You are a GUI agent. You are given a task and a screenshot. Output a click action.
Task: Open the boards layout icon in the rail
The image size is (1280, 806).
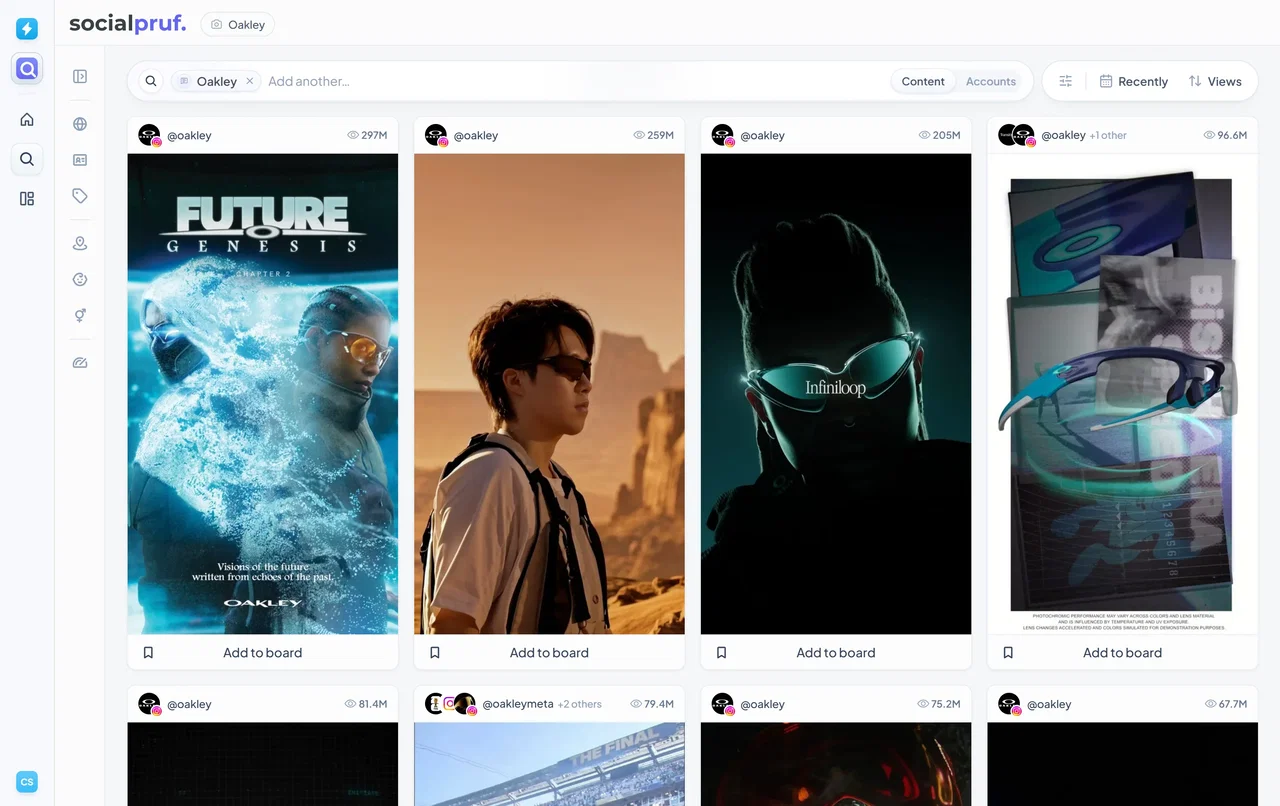click(27, 199)
